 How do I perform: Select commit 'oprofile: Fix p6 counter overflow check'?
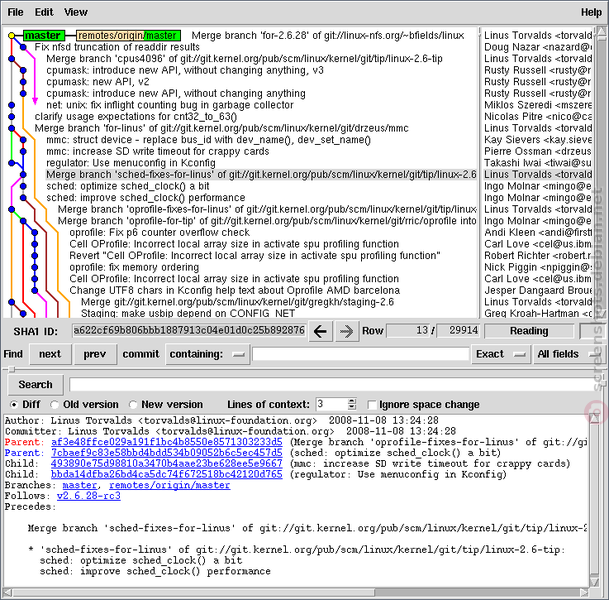point(159,233)
